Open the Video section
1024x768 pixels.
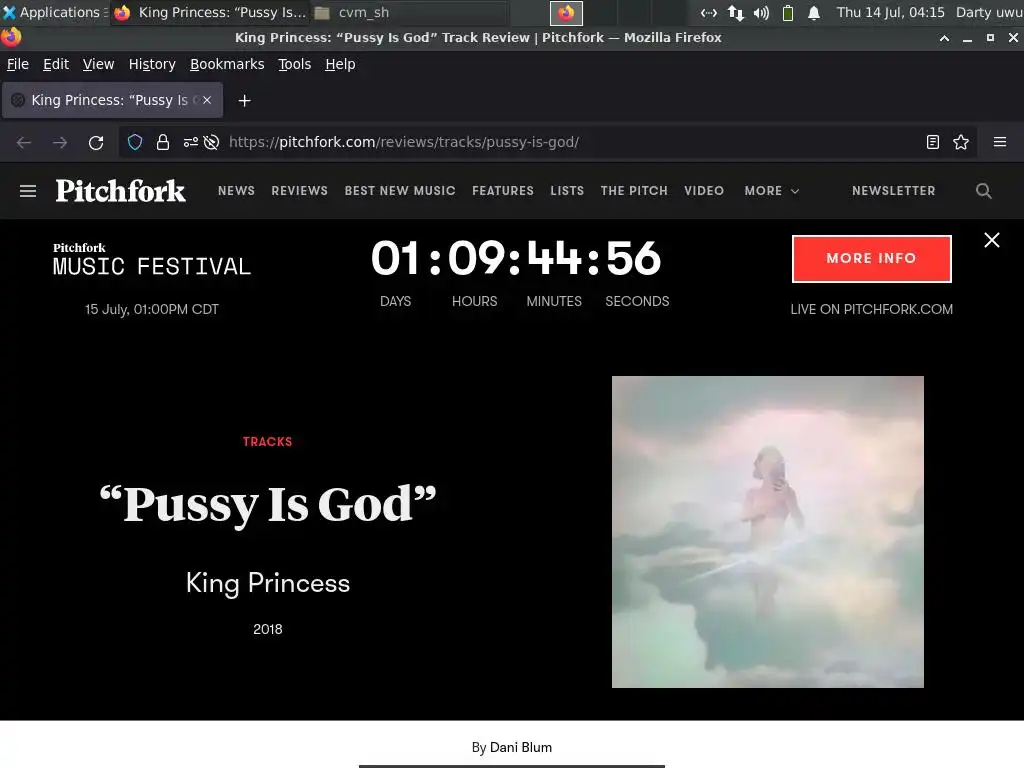704,191
